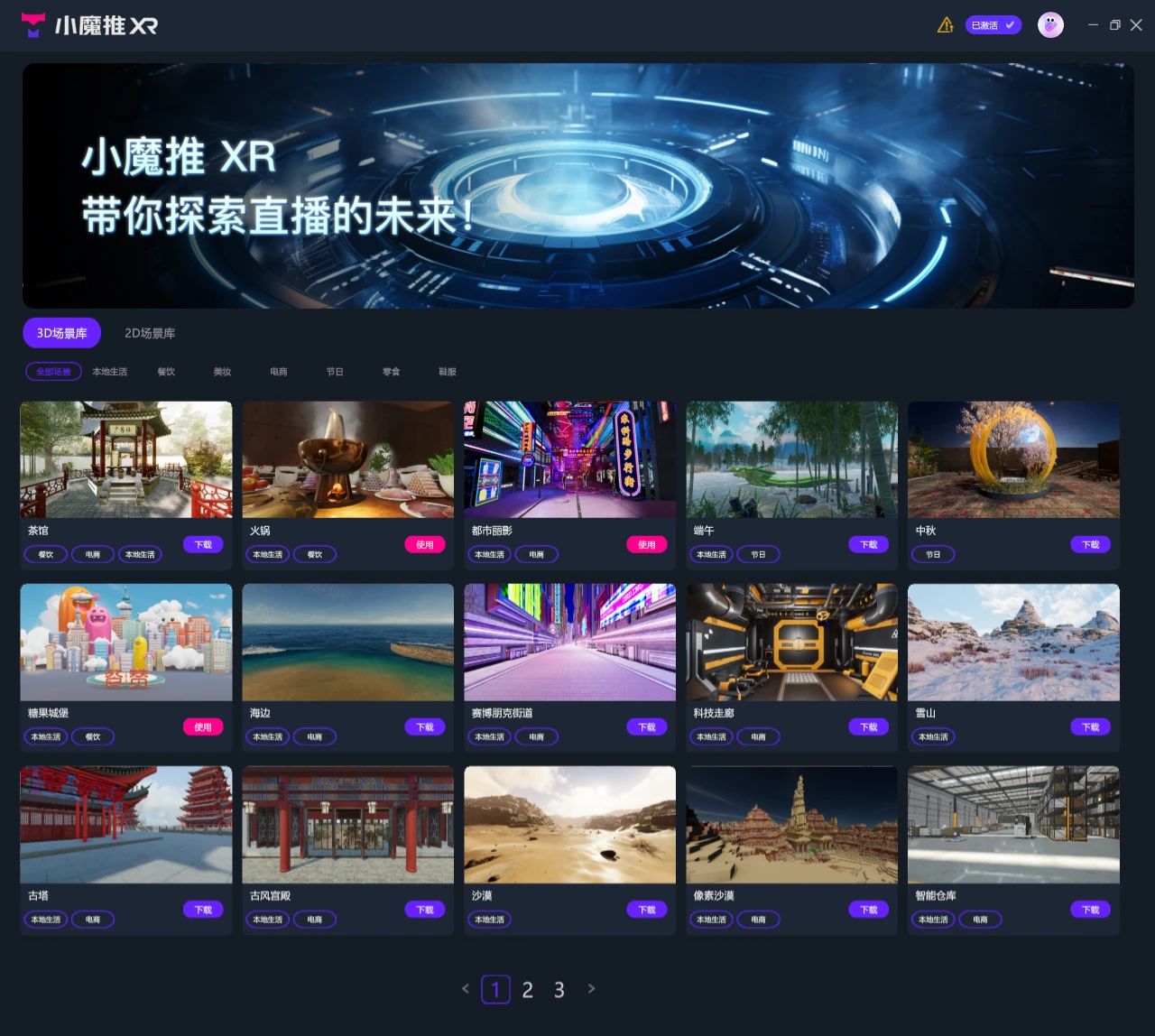This screenshot has height=1036, width=1155.
Task: Click the 已激活 activation status badge
Action: pos(993,25)
